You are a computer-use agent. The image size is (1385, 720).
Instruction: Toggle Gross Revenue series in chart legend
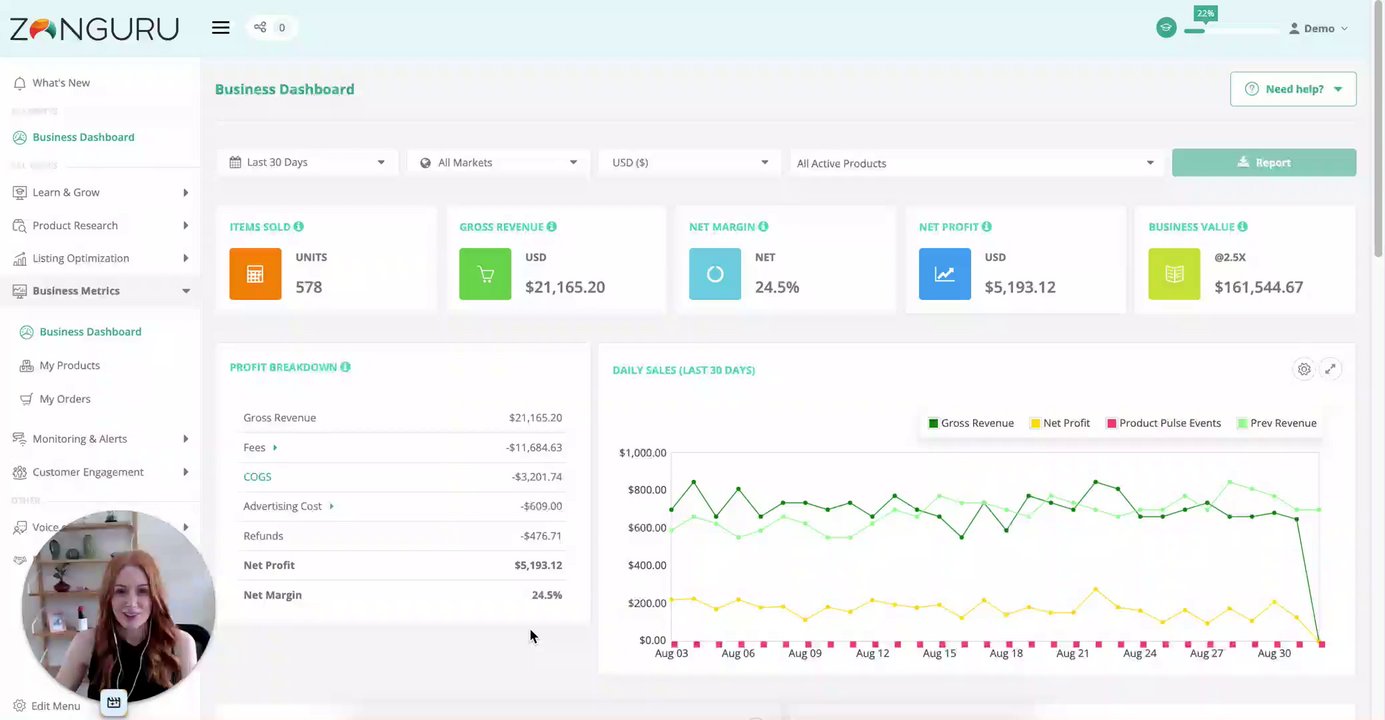(971, 423)
